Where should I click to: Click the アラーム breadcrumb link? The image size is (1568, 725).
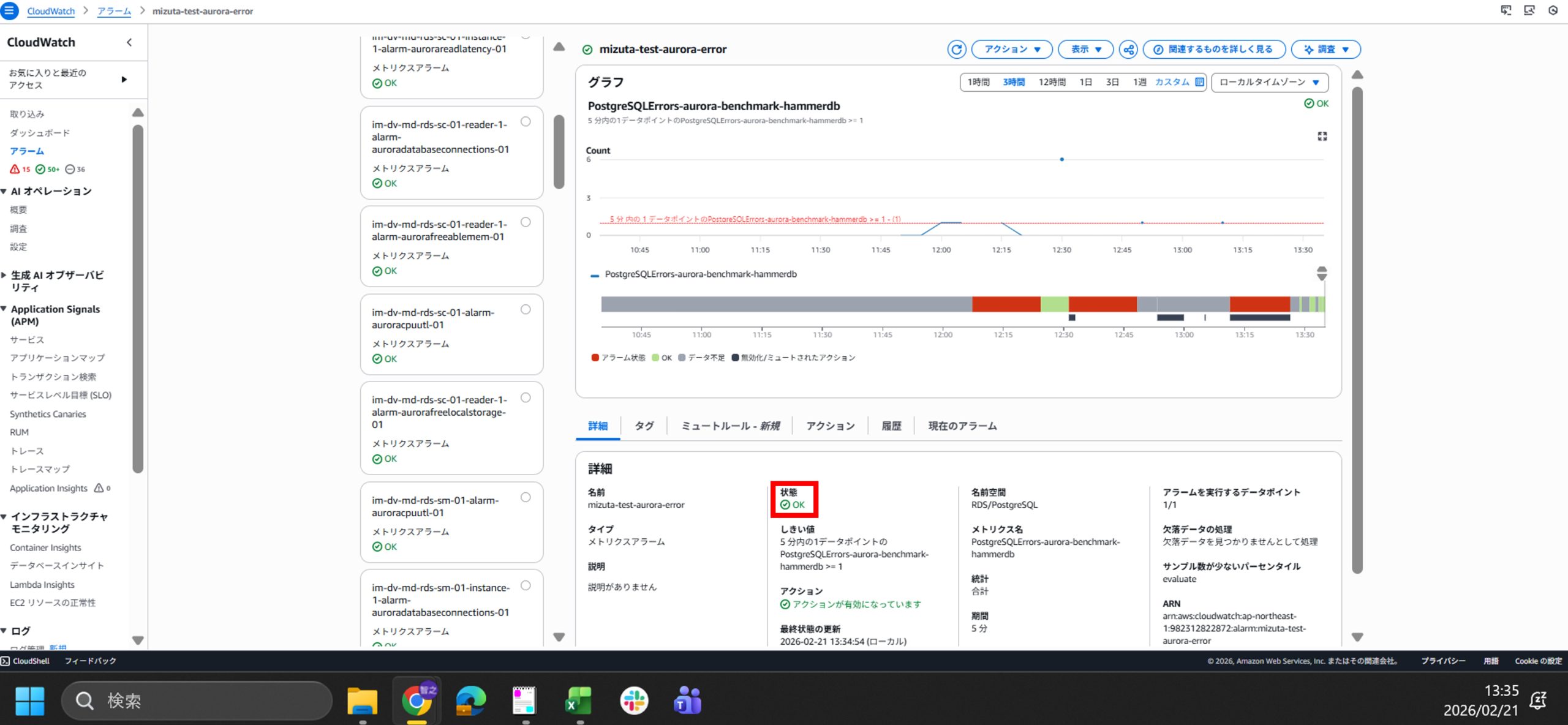click(114, 11)
